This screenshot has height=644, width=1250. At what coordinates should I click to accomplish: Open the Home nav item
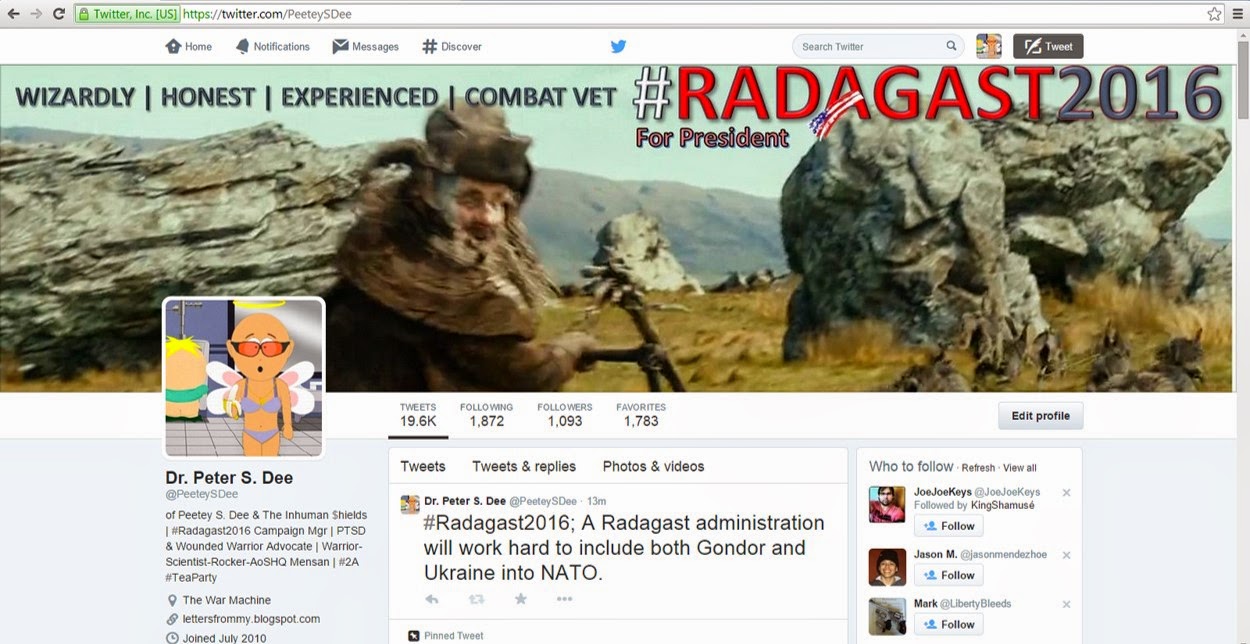coord(189,46)
